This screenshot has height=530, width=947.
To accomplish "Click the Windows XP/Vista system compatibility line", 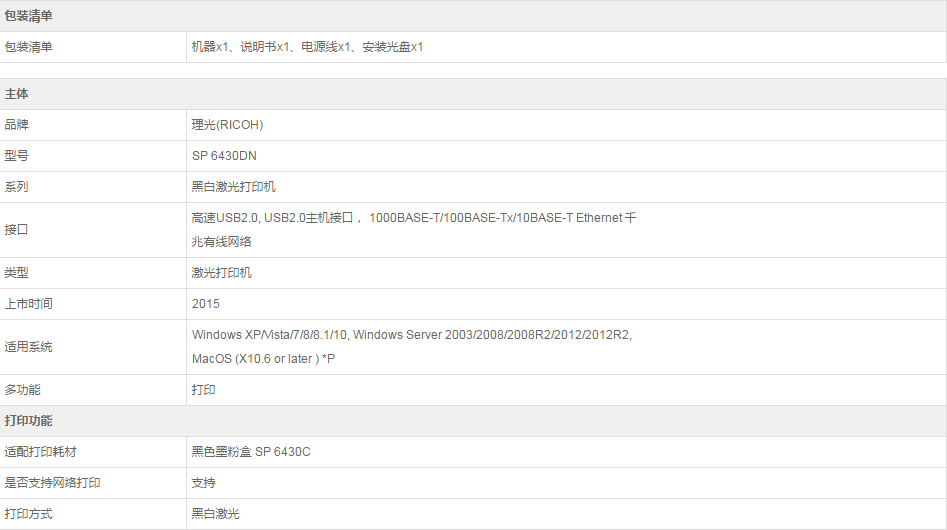I will click(412, 335).
